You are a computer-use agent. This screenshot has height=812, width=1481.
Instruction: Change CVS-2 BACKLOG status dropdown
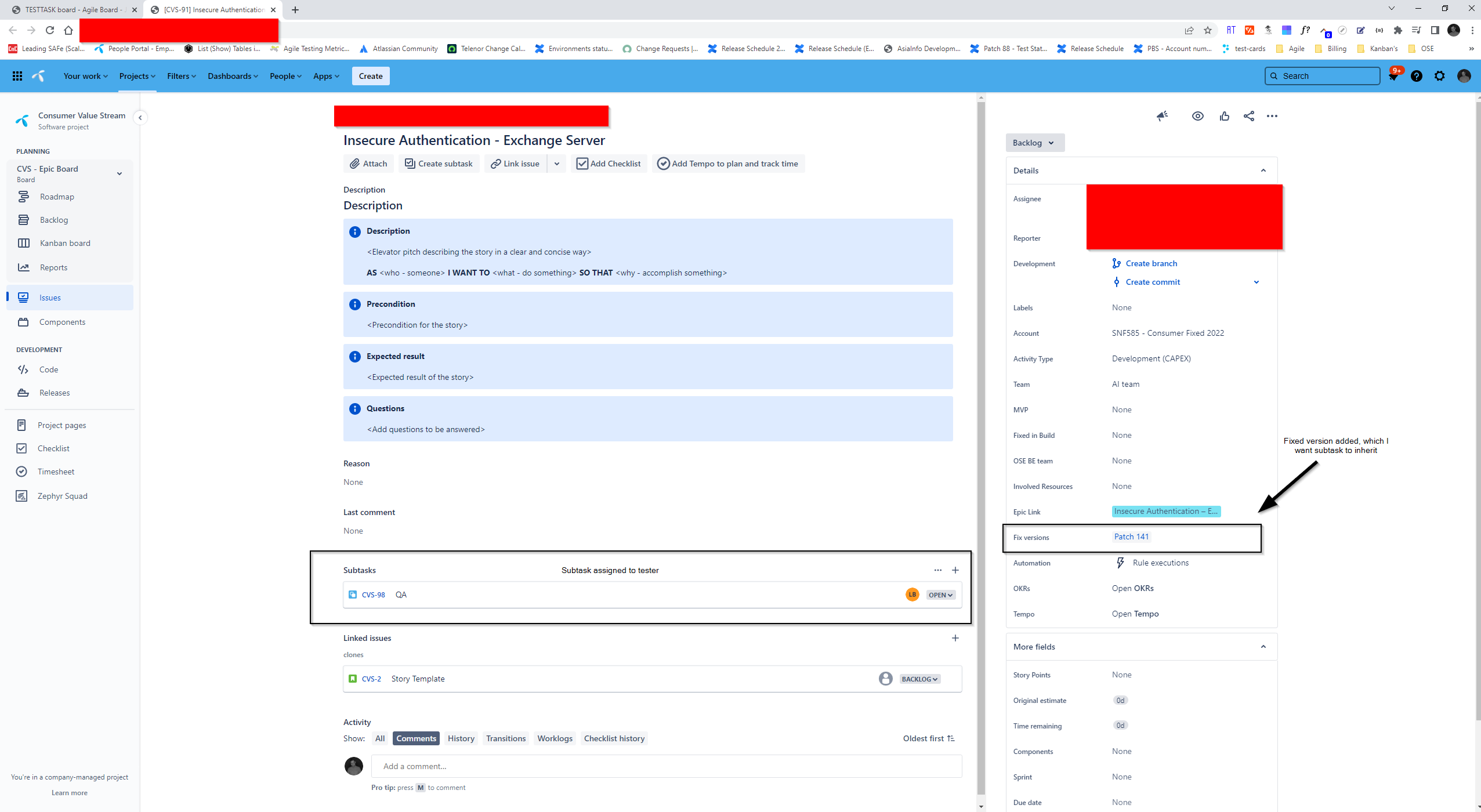coord(920,679)
